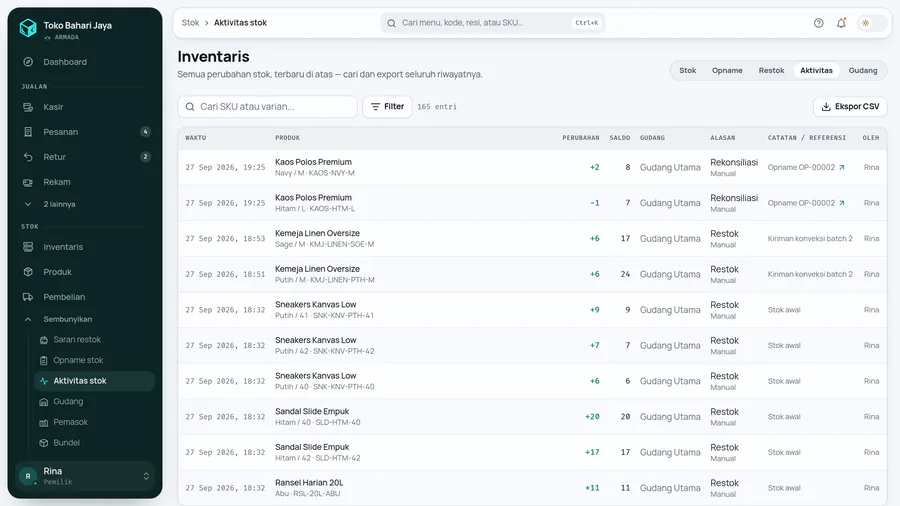
Task: Click the Stok breadcrumb link
Action: pos(190,23)
